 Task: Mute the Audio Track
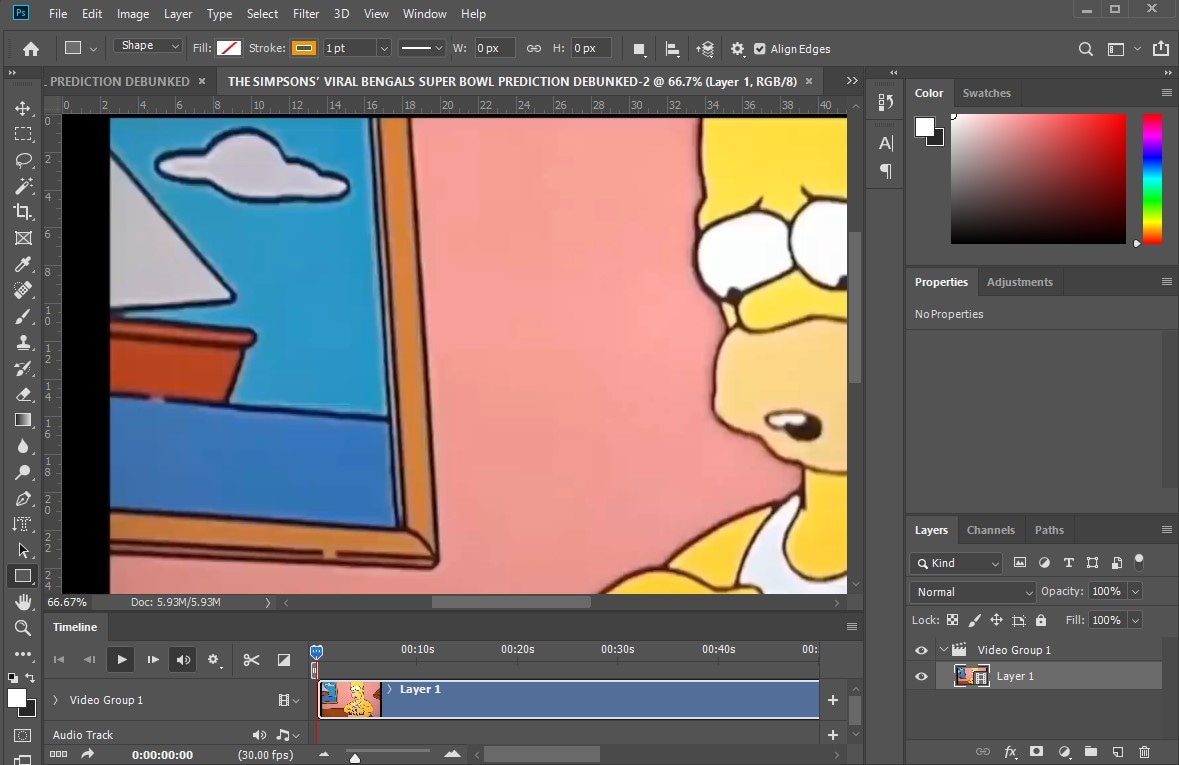click(x=259, y=735)
